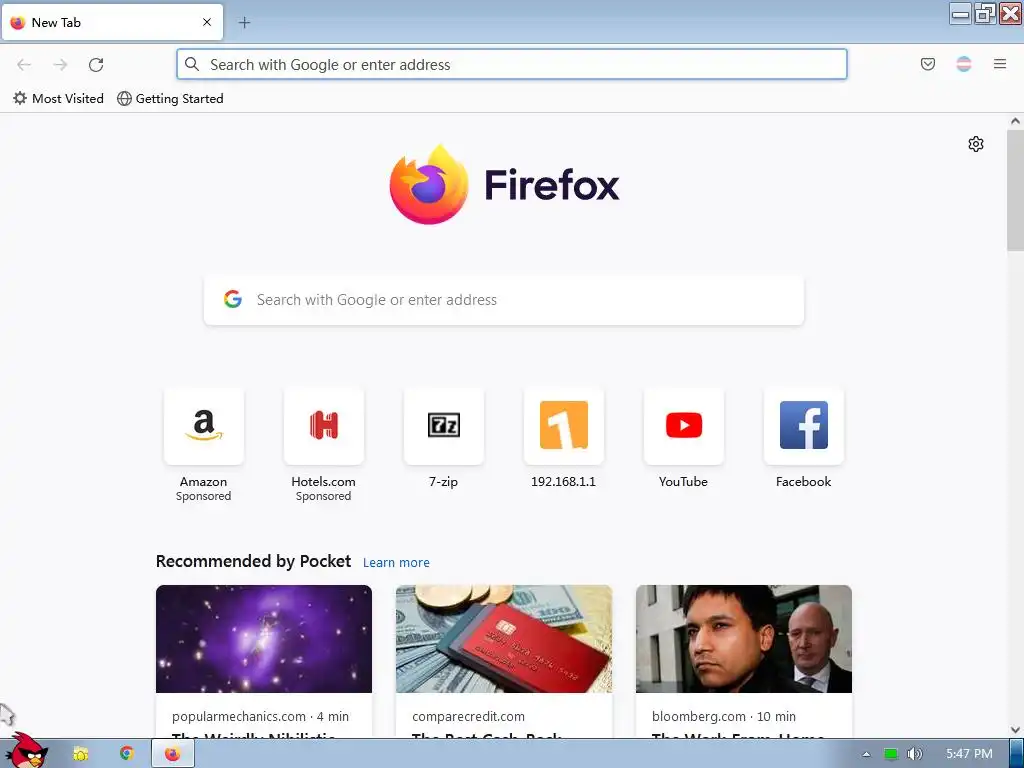The width and height of the screenshot is (1024, 768).
Task: Click the volume speaker tray icon
Action: 915,754
